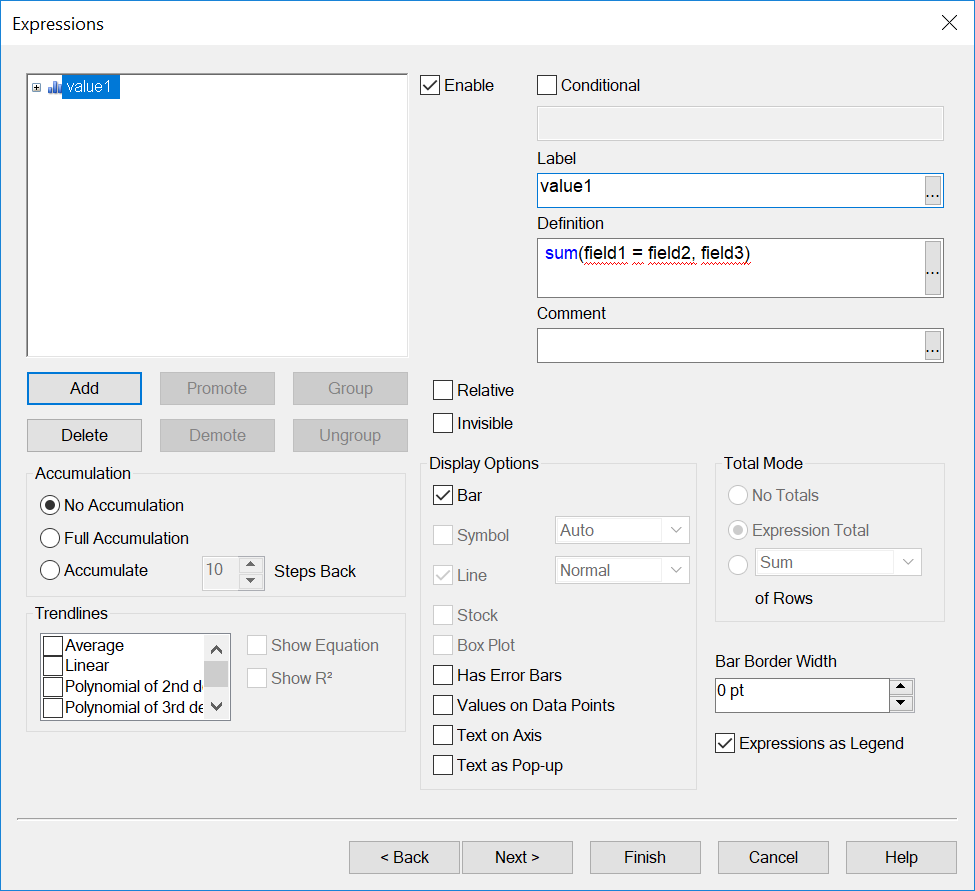Enable Has Error Bars option
The width and height of the screenshot is (975, 891).
point(443,675)
